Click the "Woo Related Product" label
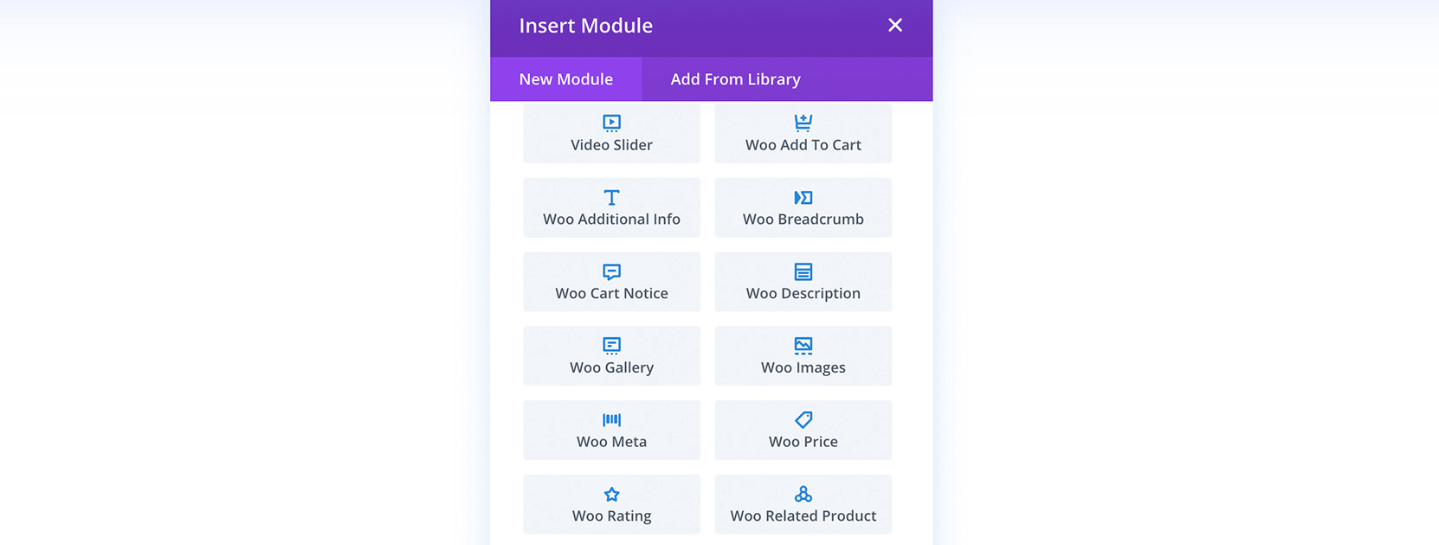 pos(803,516)
